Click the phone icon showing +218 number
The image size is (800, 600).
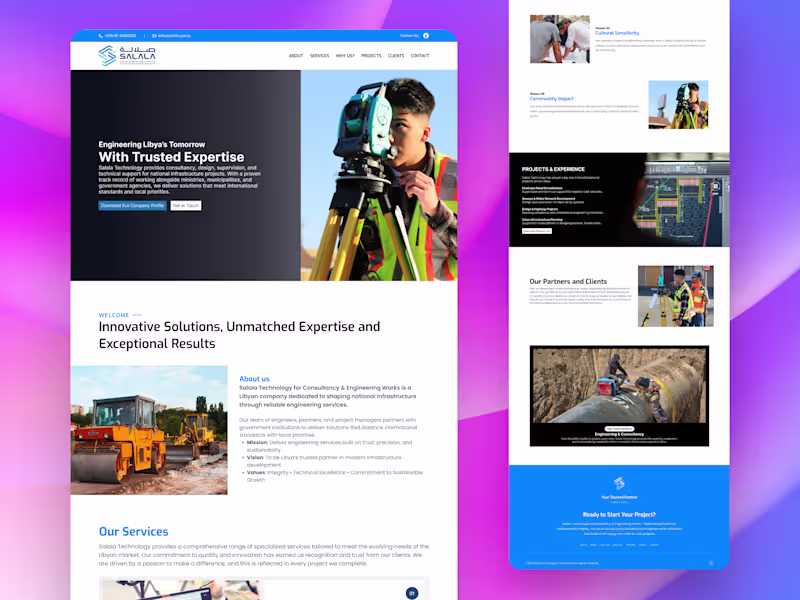tap(100, 35)
